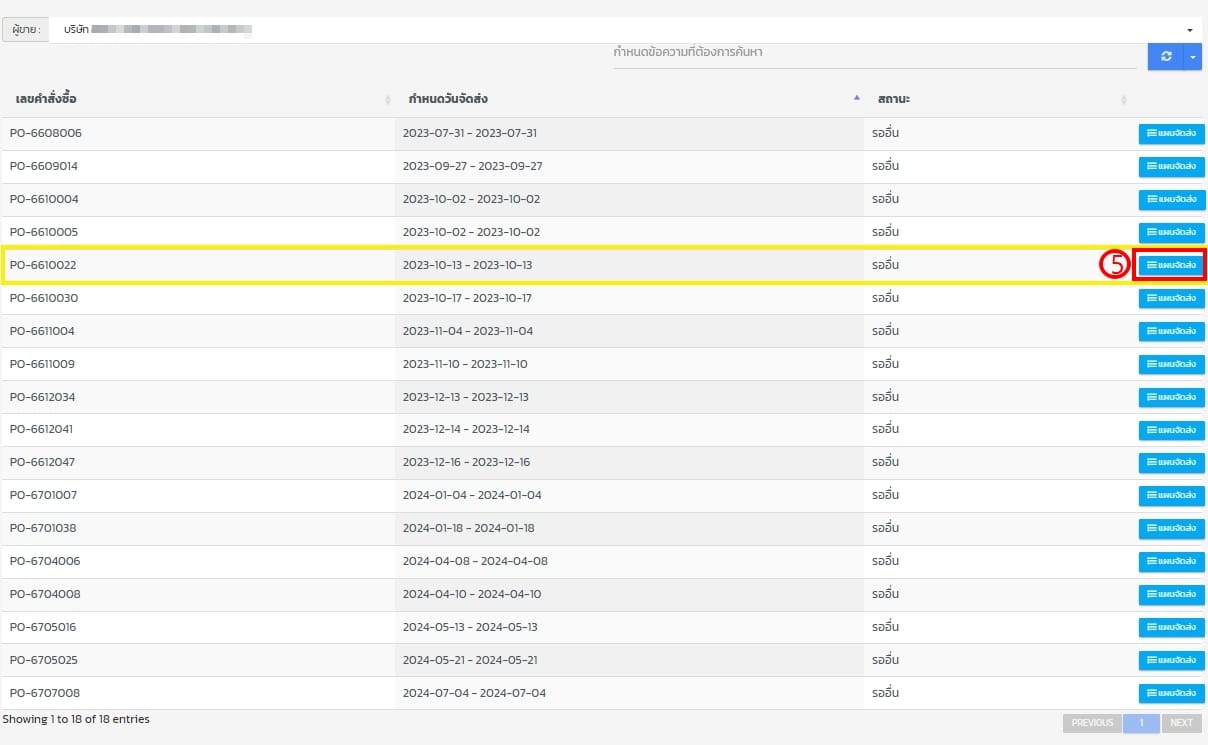Click the blue refresh icon button
The height and width of the screenshot is (745, 1208).
tap(1165, 57)
